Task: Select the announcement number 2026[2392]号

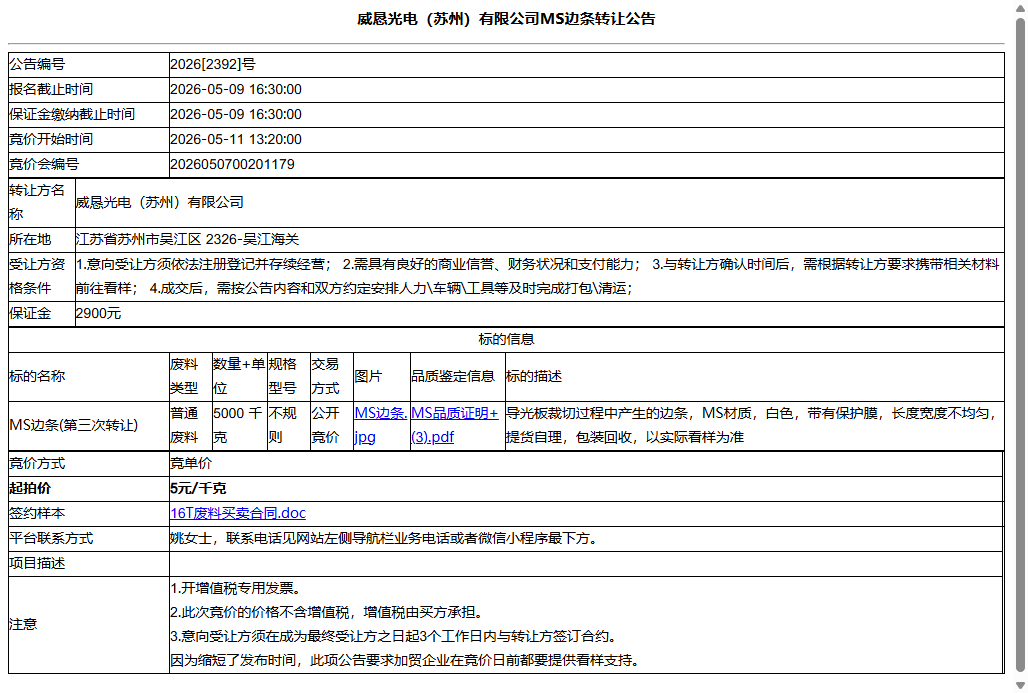Action: (x=212, y=64)
